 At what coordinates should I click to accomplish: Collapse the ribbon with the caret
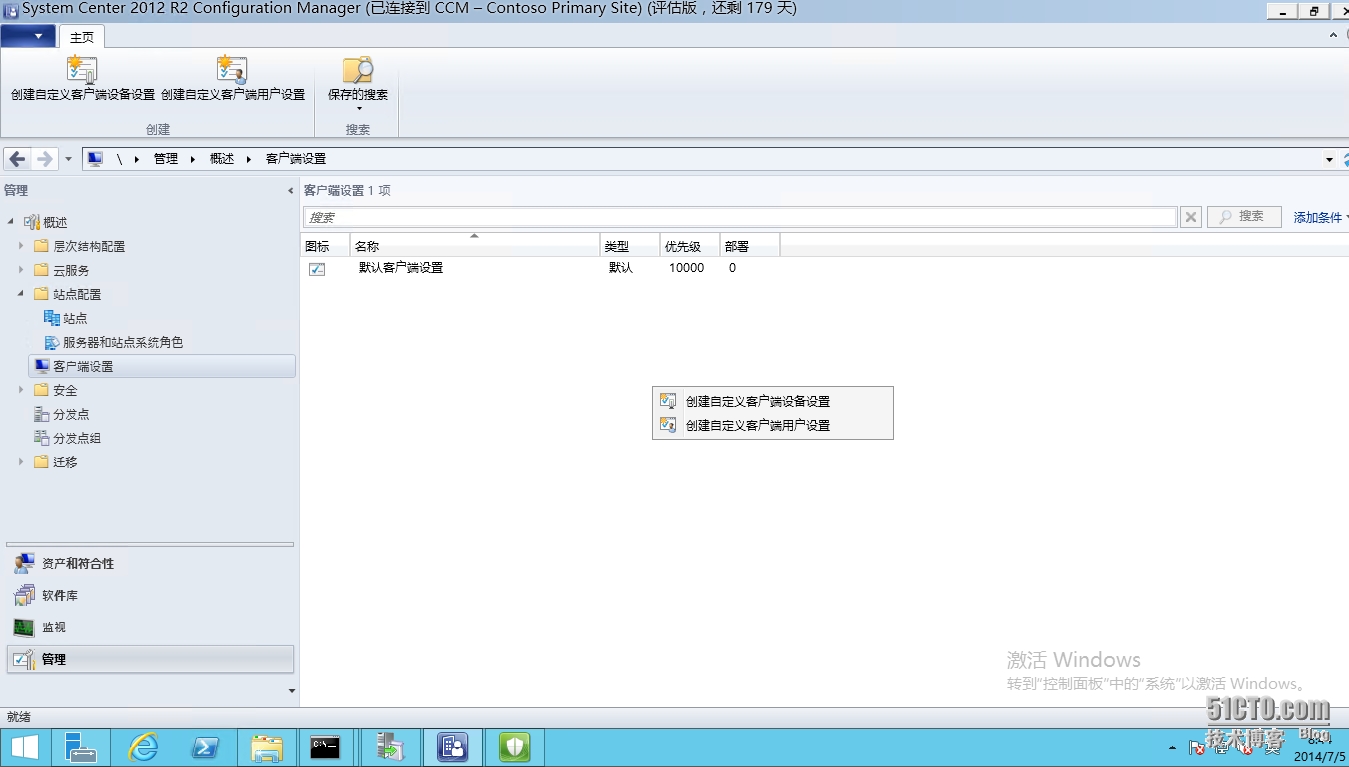coord(1333,35)
